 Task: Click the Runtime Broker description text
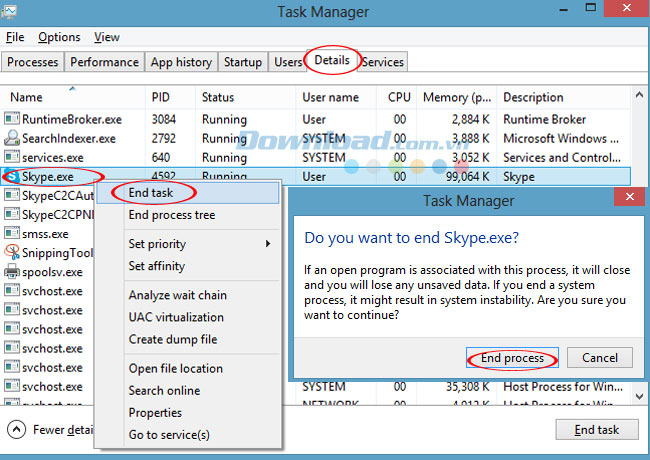(544, 119)
